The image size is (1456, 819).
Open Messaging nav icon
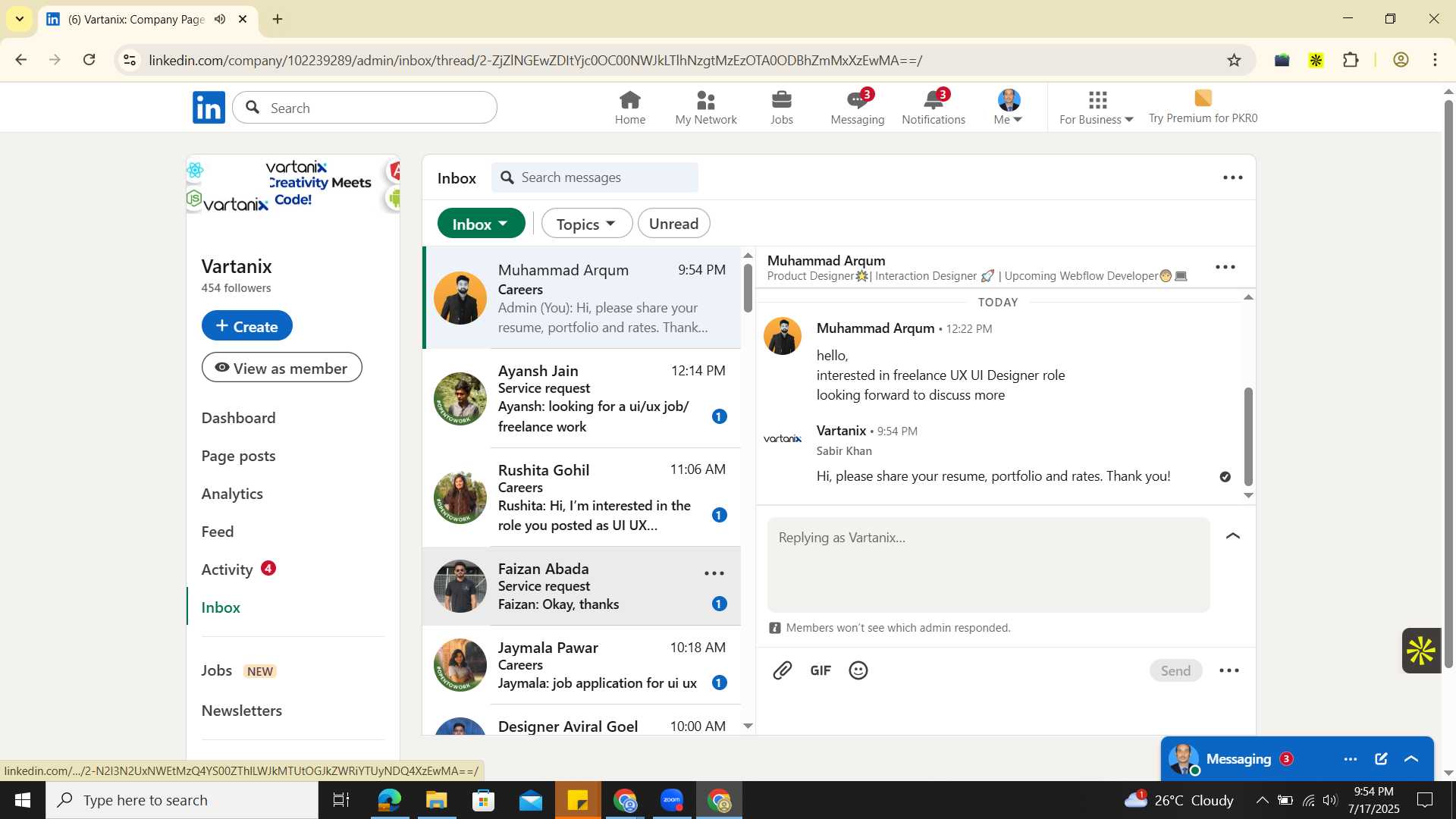(x=857, y=108)
